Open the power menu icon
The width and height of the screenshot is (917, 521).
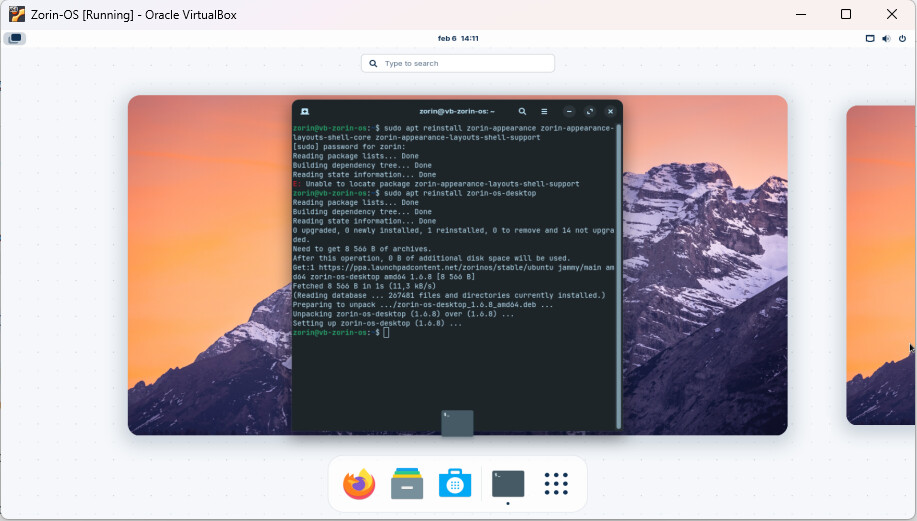(902, 39)
